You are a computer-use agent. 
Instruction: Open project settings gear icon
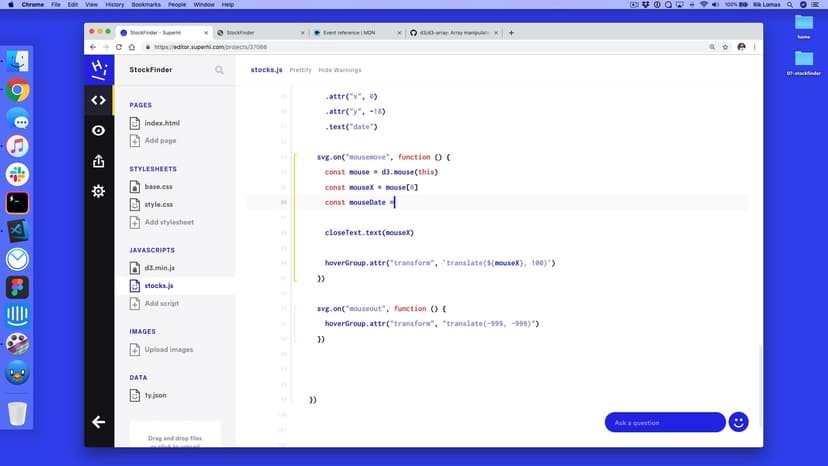coord(98,191)
